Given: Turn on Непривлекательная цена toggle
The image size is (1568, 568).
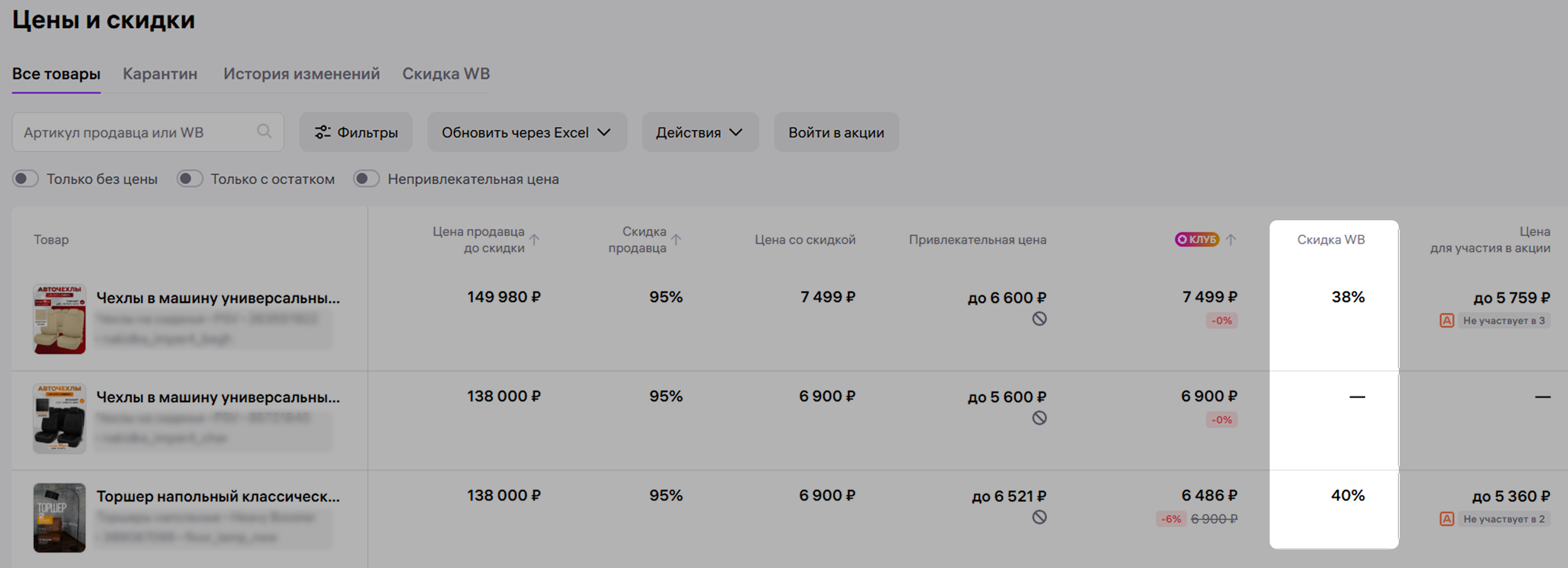Looking at the screenshot, I should coord(367,178).
